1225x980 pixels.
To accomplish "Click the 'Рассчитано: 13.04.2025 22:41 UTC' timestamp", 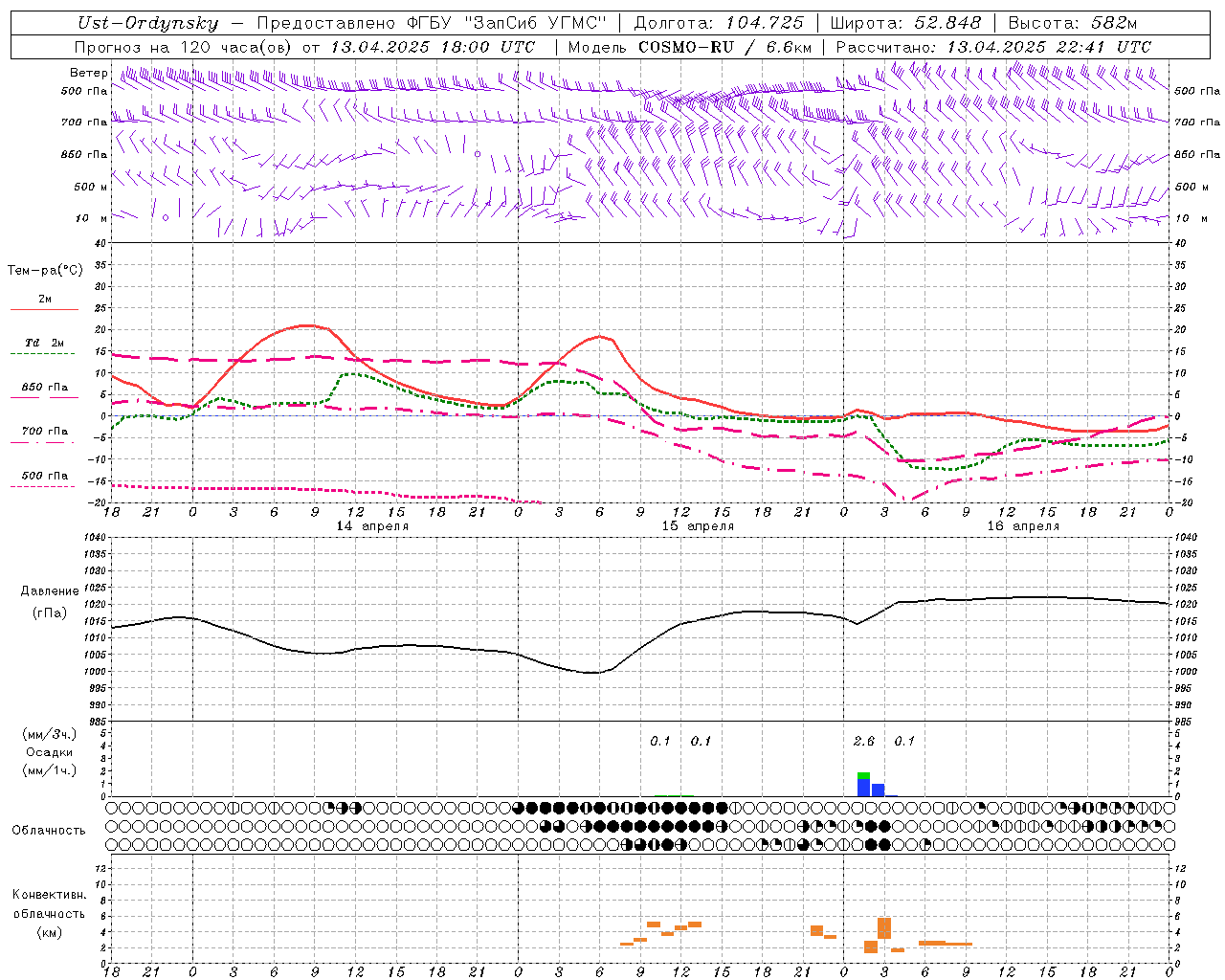I will click(x=993, y=47).
